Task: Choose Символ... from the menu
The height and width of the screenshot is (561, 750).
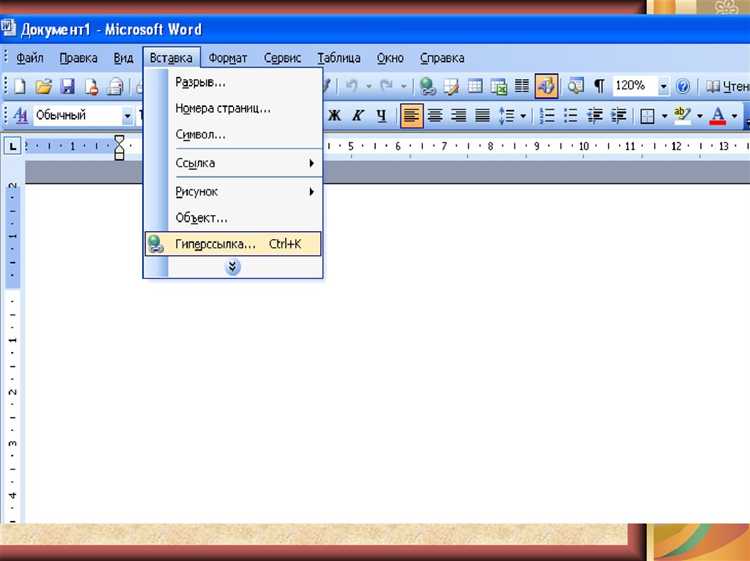Action: (x=233, y=134)
